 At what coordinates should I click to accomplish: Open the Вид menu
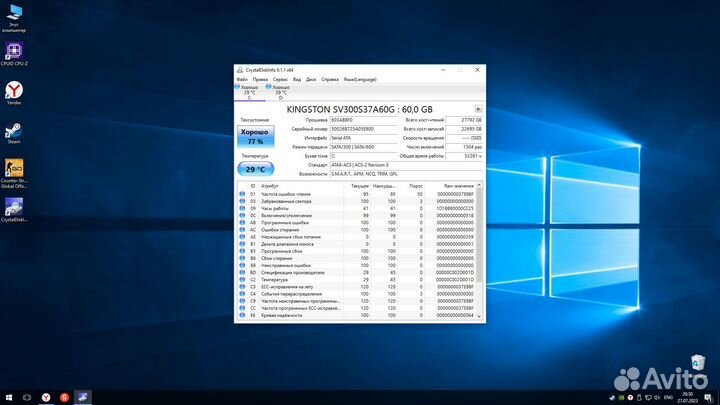click(x=297, y=79)
